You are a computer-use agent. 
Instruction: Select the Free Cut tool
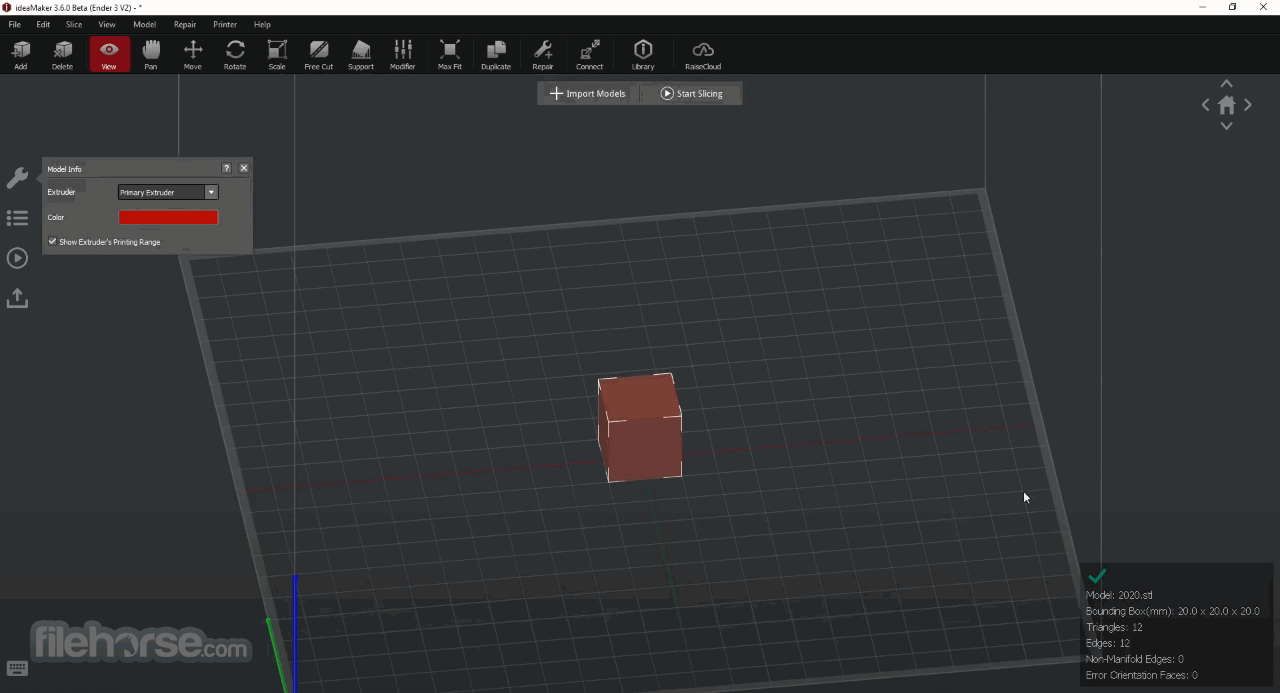point(318,54)
